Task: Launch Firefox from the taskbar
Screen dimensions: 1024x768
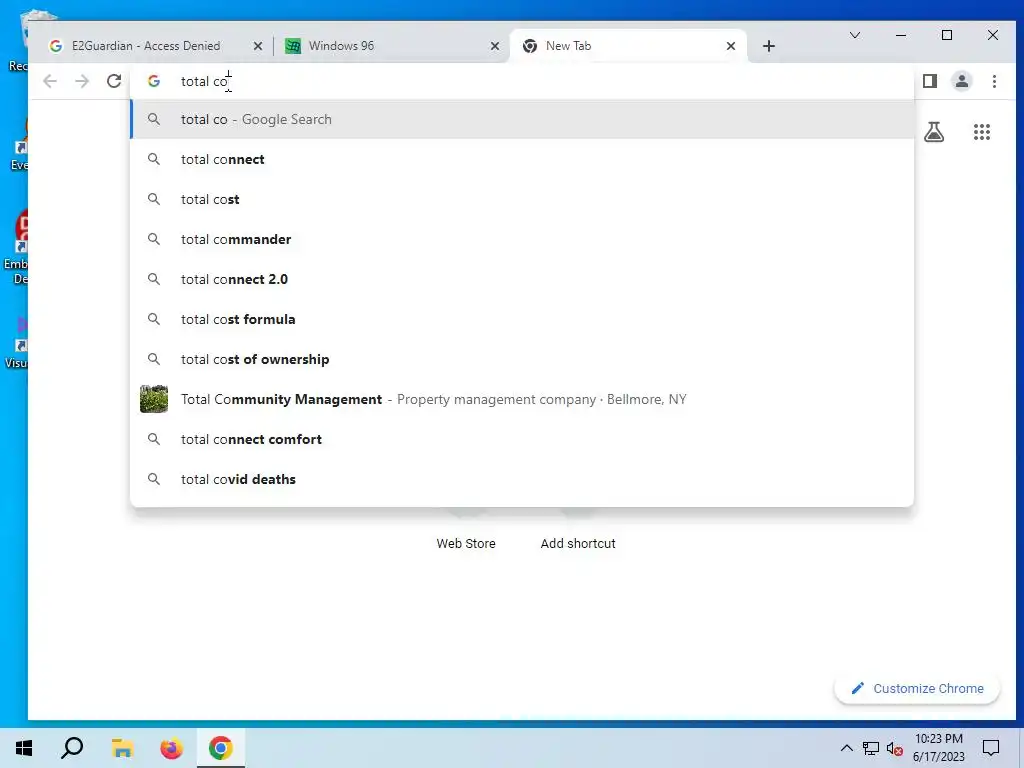Action: coord(171,748)
